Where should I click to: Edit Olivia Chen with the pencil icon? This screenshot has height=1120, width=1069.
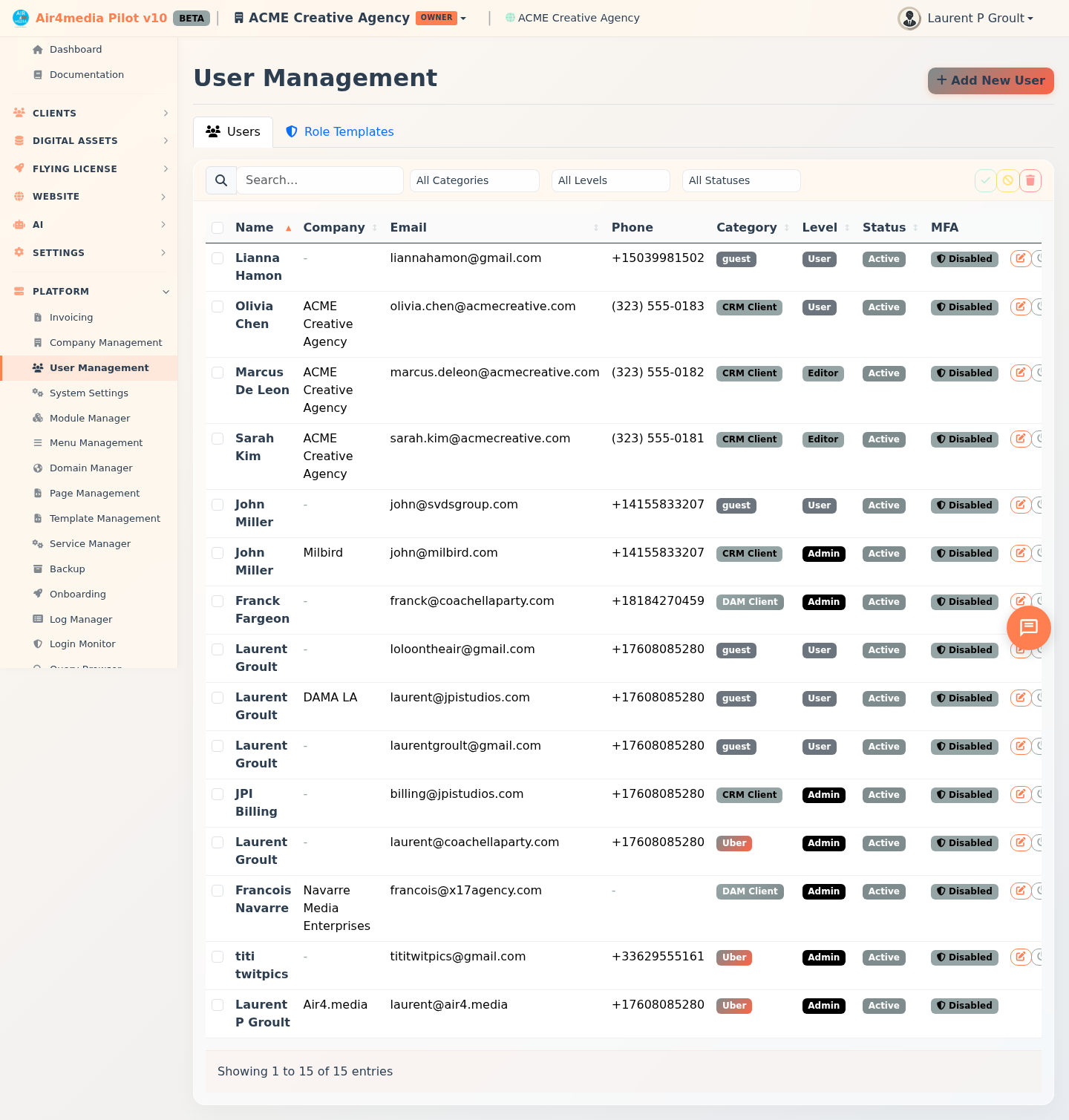[1021, 306]
